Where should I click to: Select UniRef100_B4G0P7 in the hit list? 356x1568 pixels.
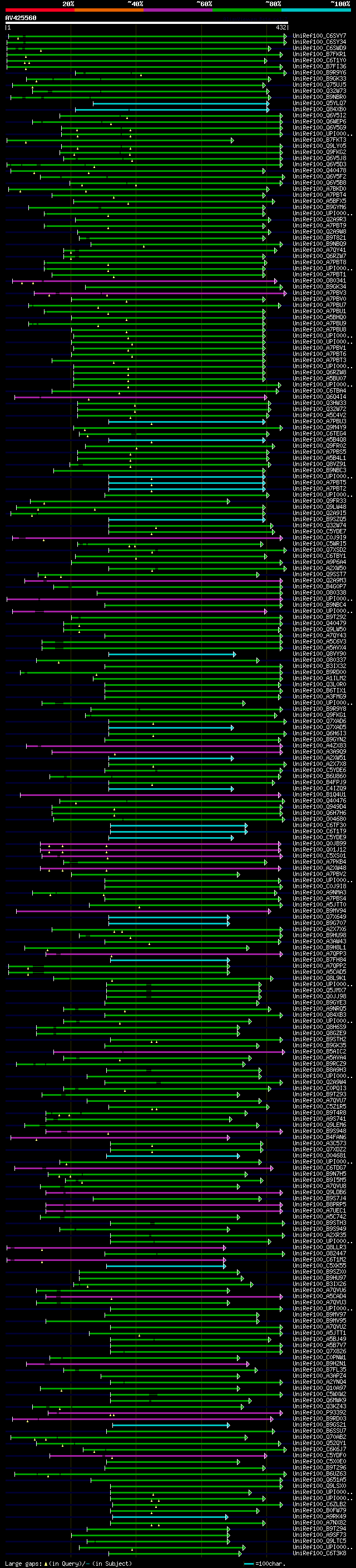click(x=319, y=587)
